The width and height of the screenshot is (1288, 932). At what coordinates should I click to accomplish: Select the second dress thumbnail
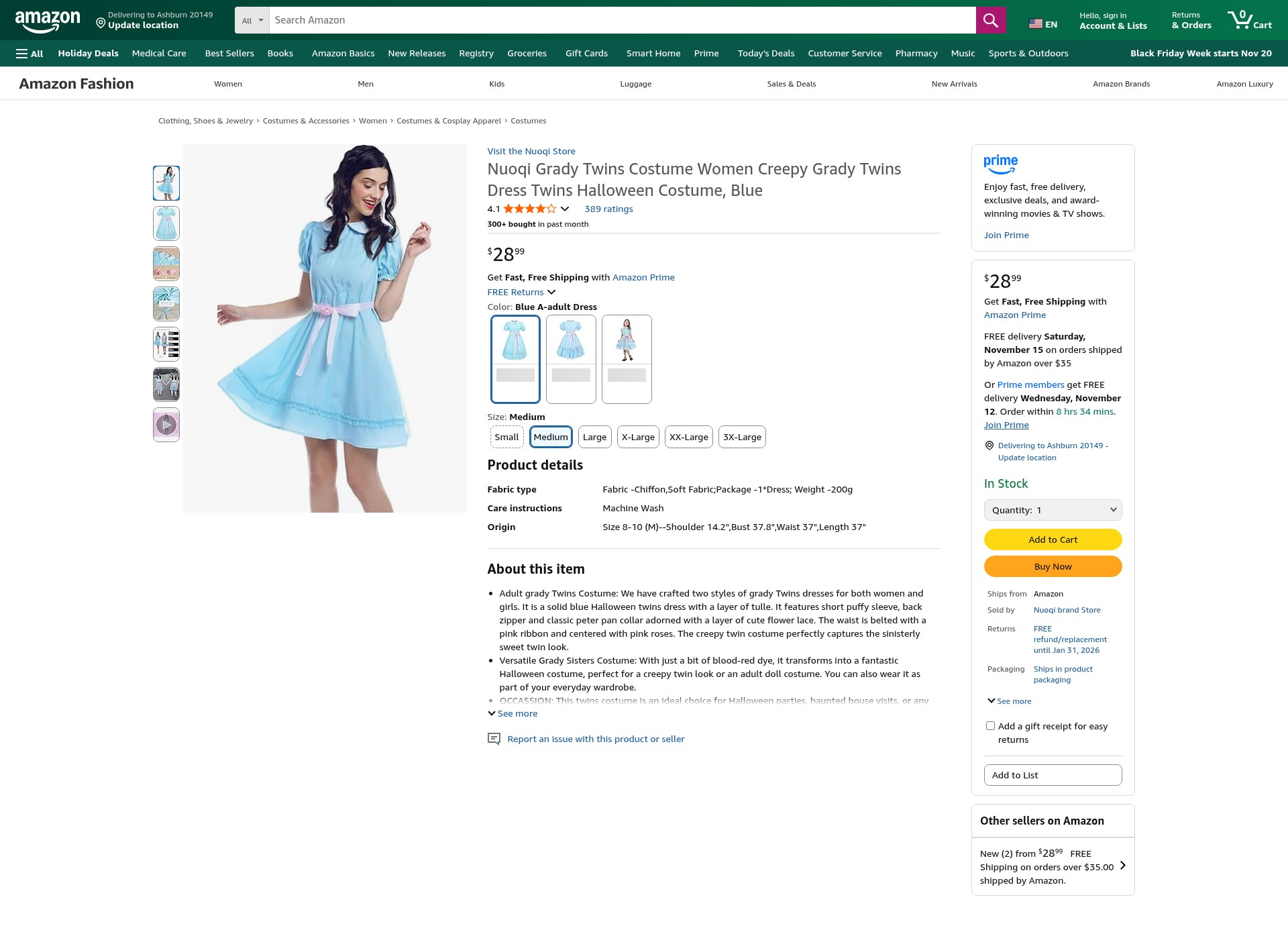[166, 223]
